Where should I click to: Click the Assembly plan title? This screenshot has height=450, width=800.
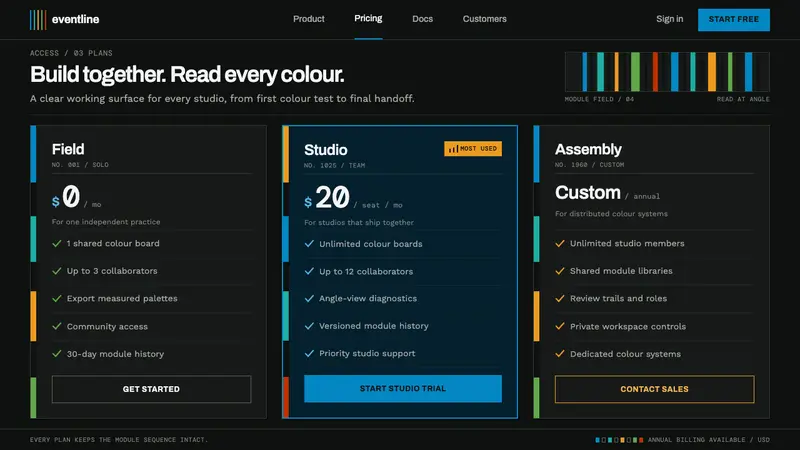[588, 149]
